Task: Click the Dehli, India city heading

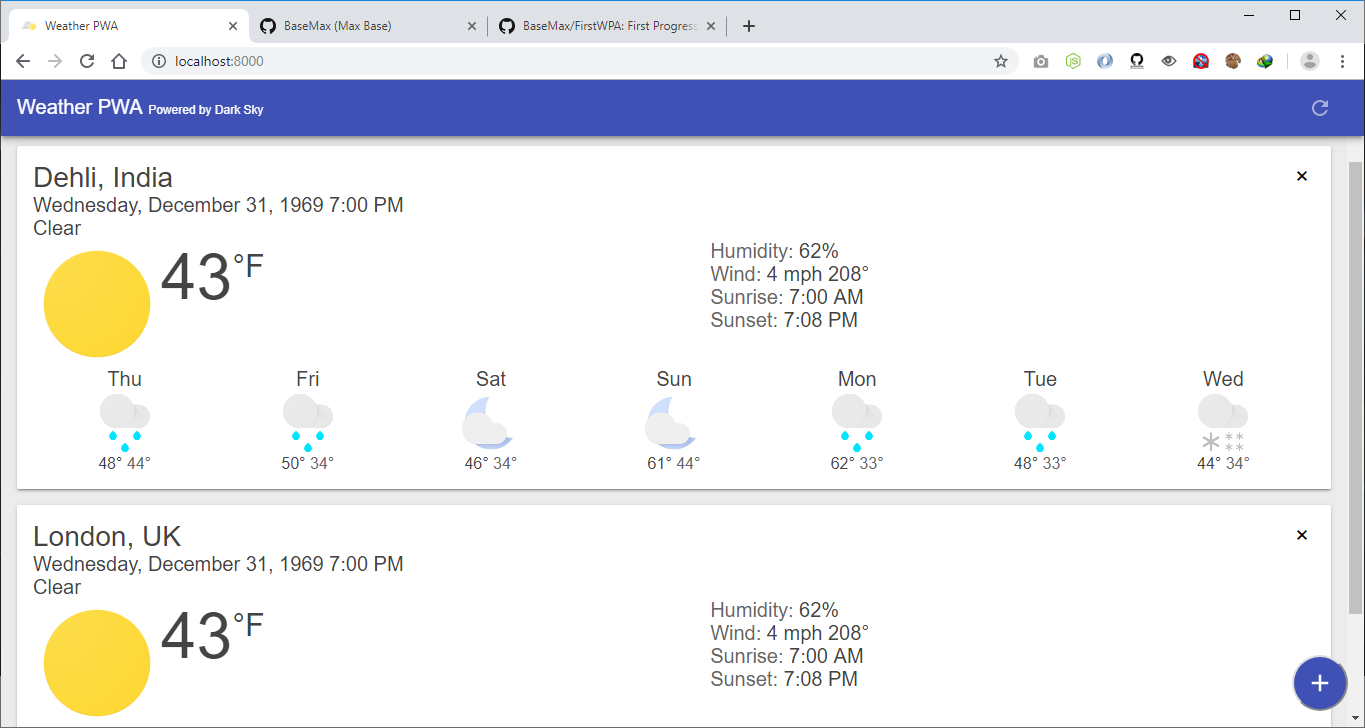Action: click(103, 178)
